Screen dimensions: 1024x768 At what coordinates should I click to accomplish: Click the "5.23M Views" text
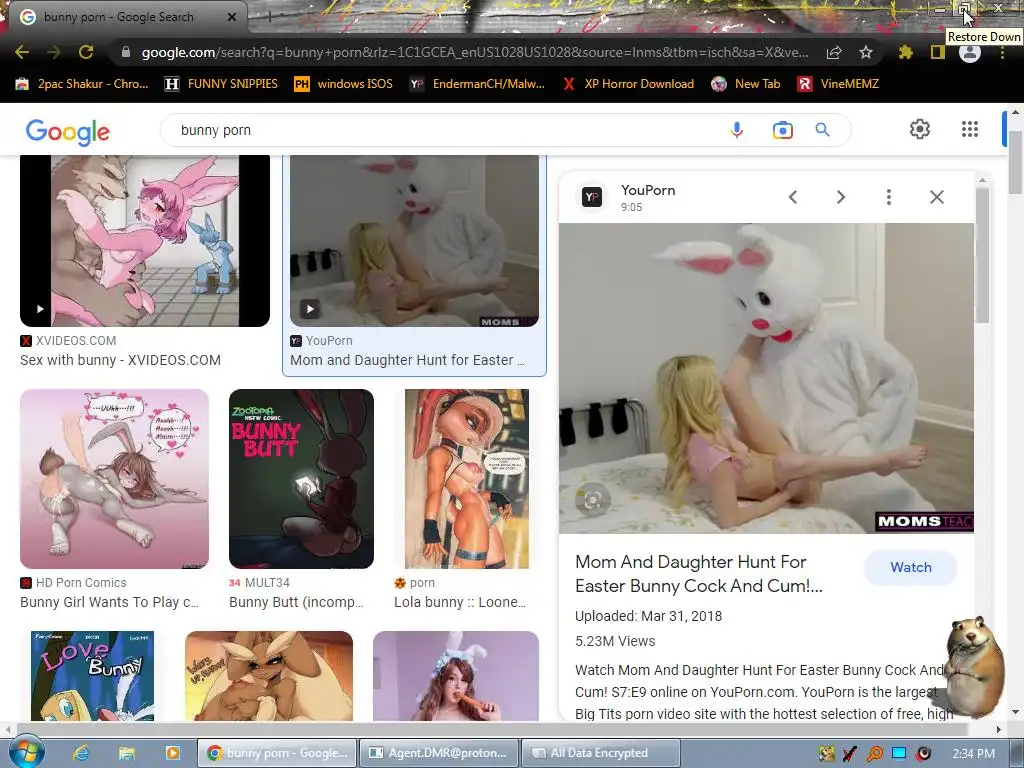(x=615, y=641)
